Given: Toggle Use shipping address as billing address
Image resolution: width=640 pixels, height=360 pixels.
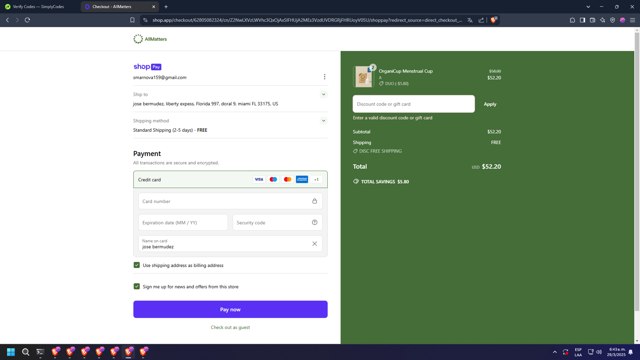Looking at the screenshot, I should pyautogui.click(x=137, y=265).
